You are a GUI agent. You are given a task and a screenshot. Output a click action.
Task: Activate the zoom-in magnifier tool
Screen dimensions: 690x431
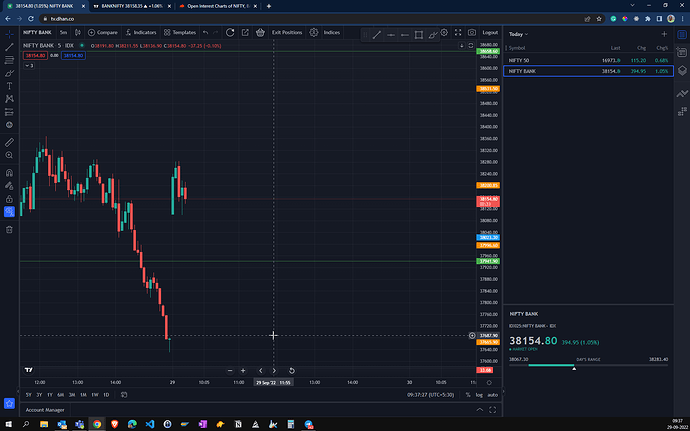[9, 155]
